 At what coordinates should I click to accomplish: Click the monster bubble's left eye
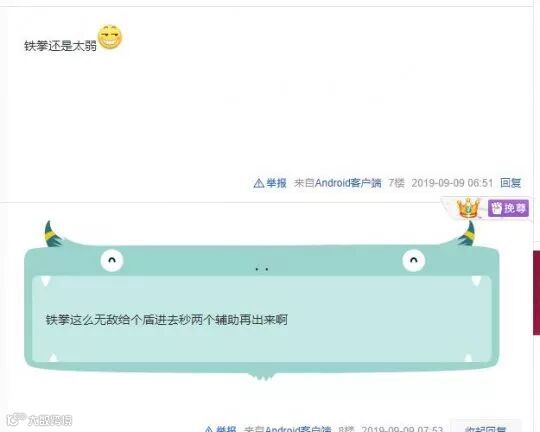point(112,260)
